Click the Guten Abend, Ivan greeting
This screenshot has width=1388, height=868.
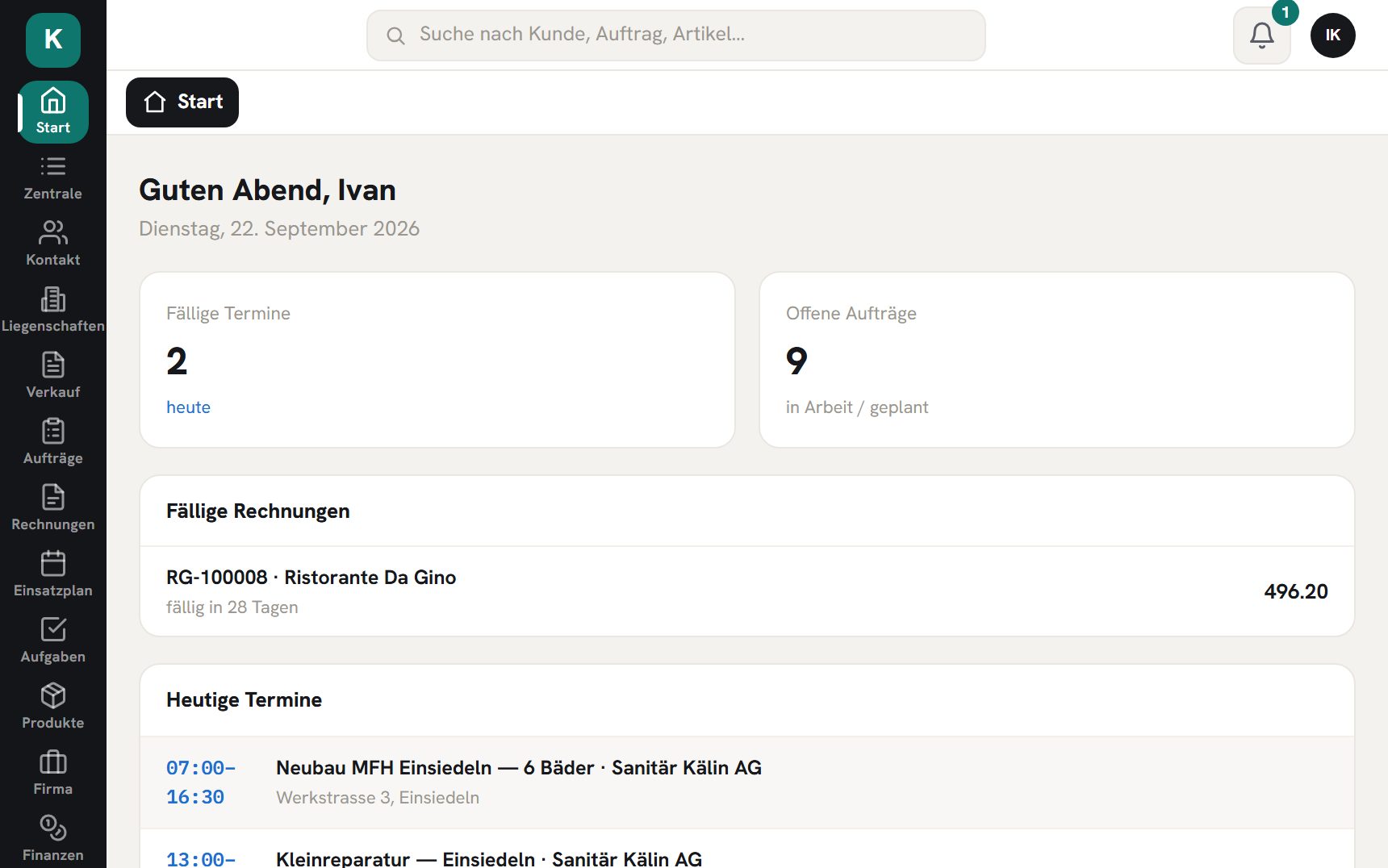coord(267,190)
